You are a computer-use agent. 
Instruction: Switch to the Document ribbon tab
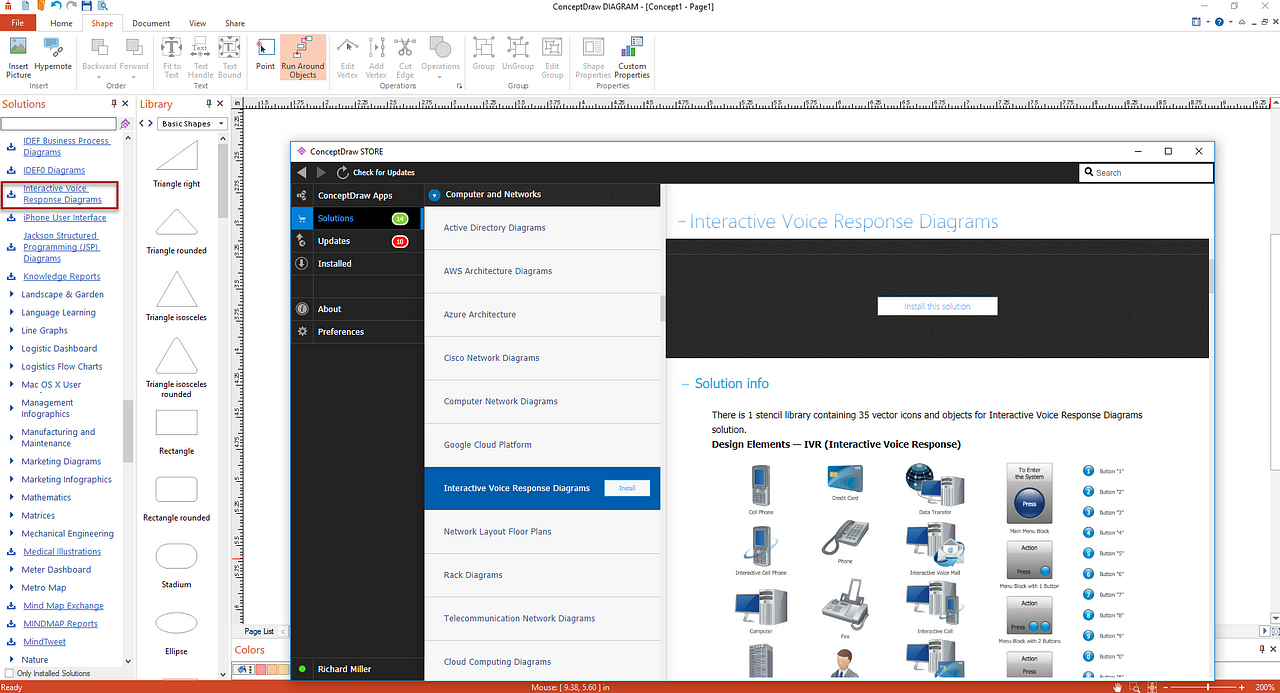coord(151,23)
